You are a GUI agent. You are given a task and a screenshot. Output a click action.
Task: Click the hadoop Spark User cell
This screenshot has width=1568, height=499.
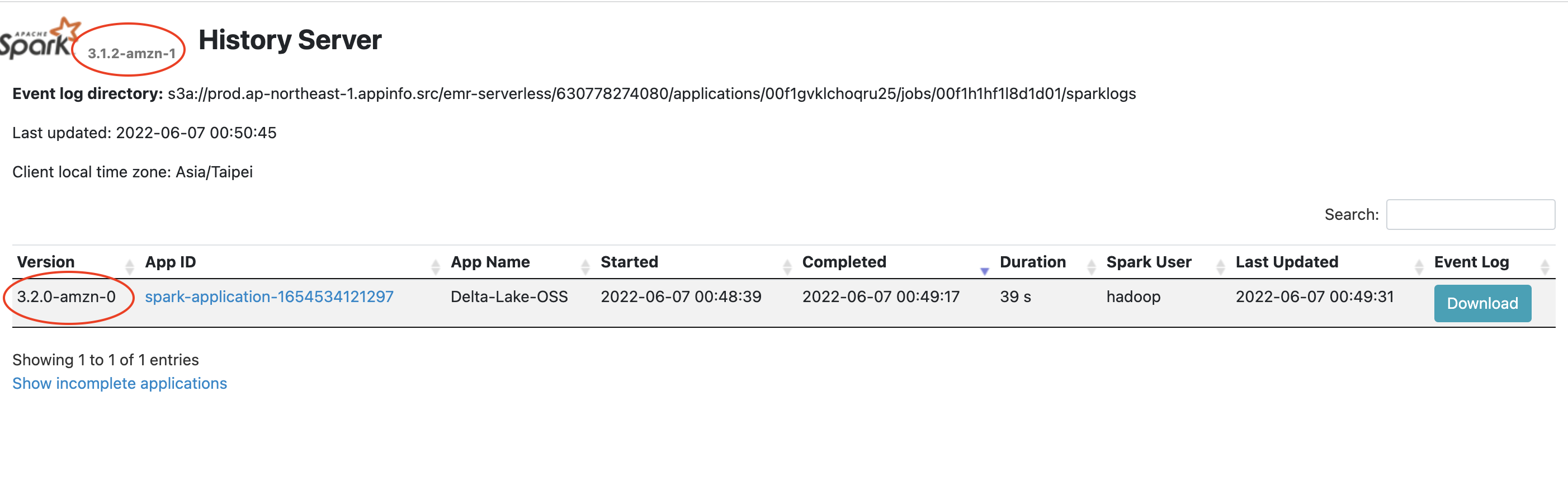click(1133, 296)
